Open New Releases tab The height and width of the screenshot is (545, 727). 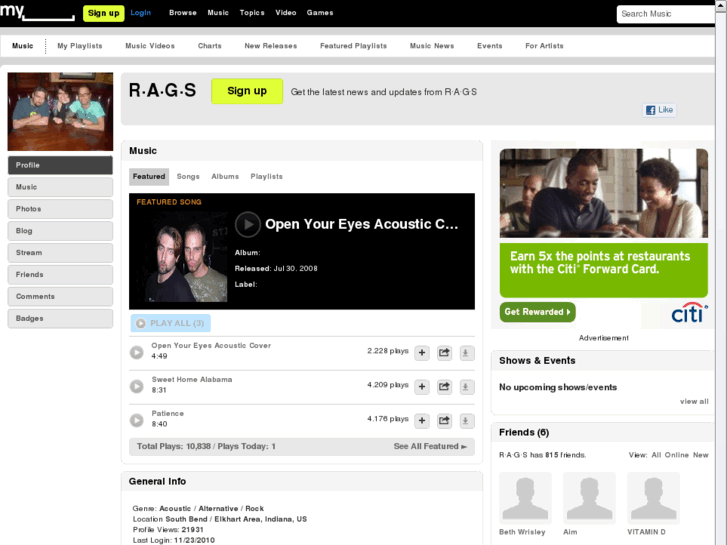point(271,46)
